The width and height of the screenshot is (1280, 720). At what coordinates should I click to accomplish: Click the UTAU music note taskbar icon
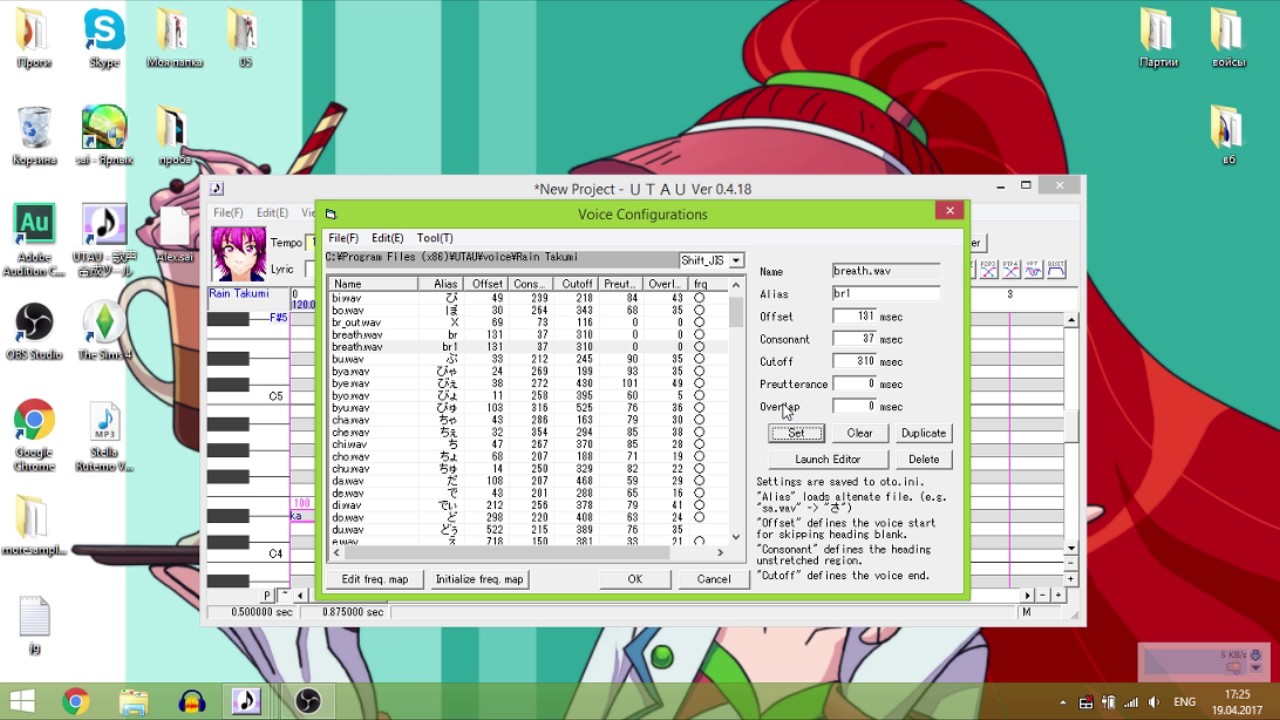pyautogui.click(x=246, y=701)
